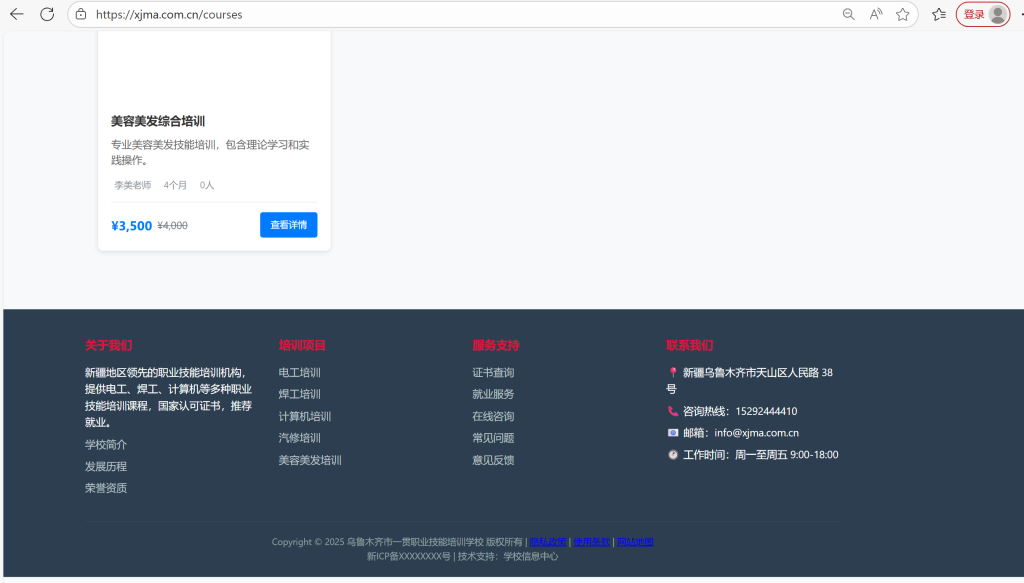Click the browser back arrow
Image resolution: width=1024 pixels, height=583 pixels.
tap(16, 14)
